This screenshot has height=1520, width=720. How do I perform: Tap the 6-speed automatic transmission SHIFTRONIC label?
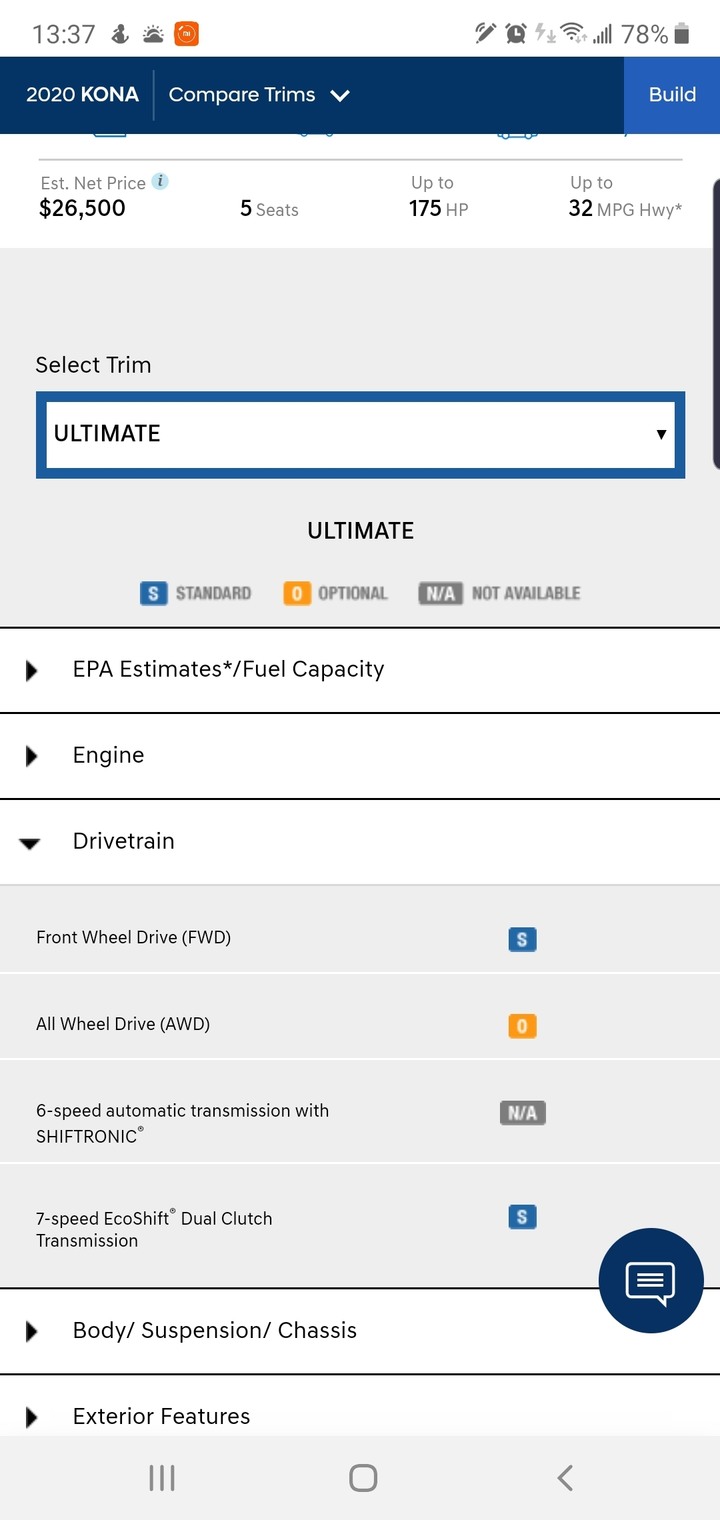click(x=182, y=1123)
